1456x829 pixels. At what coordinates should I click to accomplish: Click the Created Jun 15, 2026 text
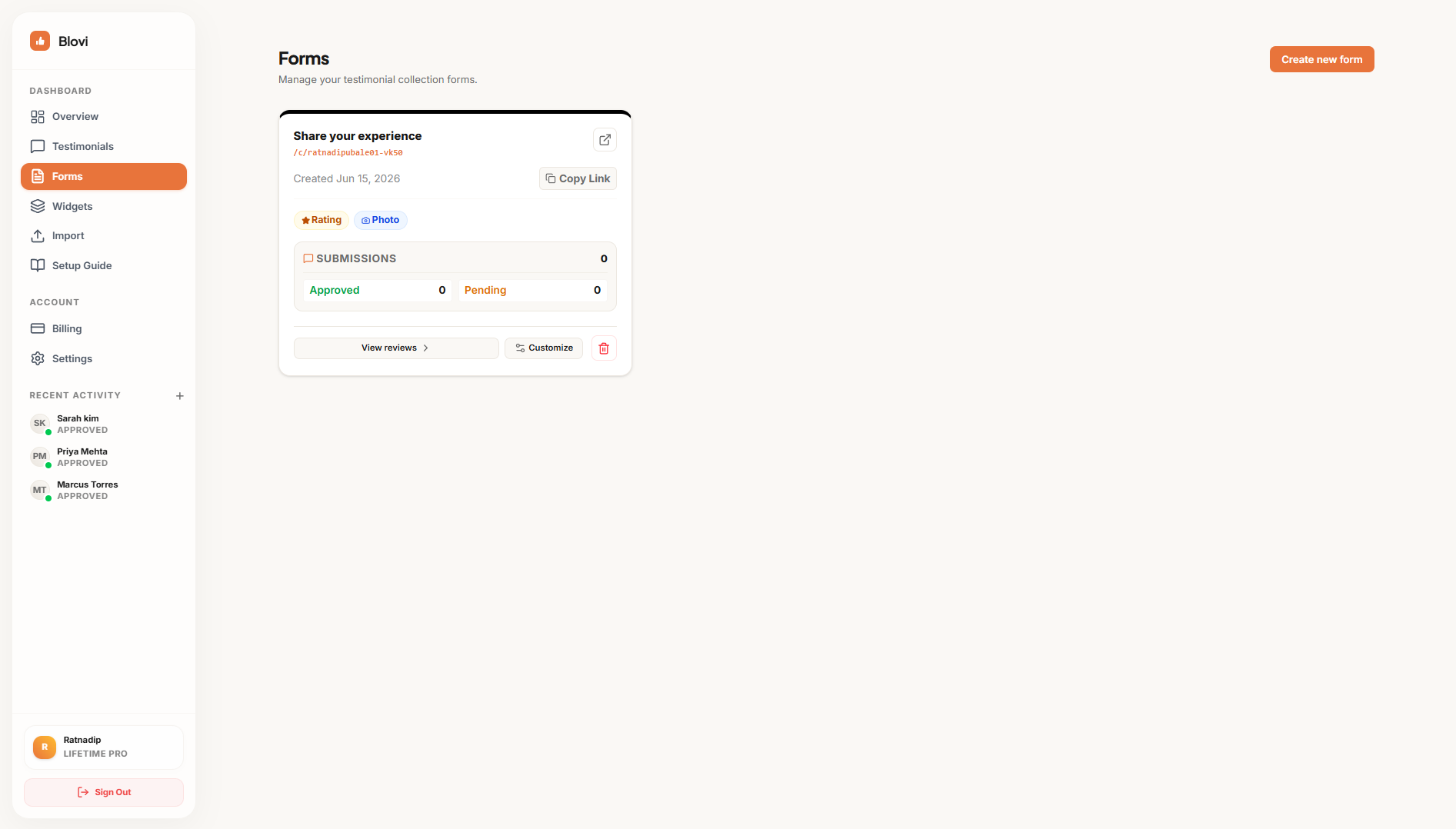pos(347,178)
